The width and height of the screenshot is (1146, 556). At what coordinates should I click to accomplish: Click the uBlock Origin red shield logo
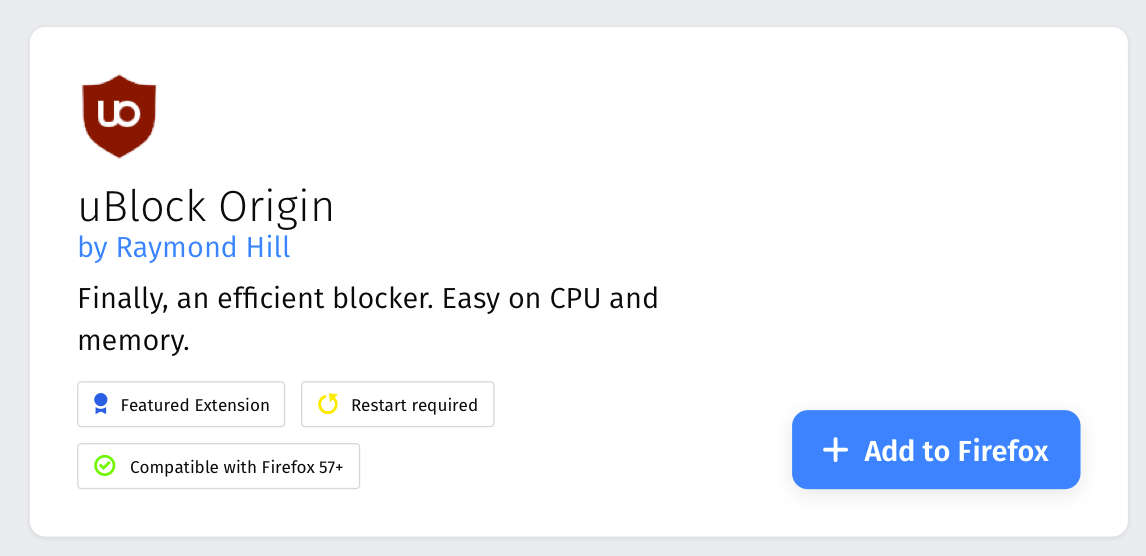[x=119, y=115]
